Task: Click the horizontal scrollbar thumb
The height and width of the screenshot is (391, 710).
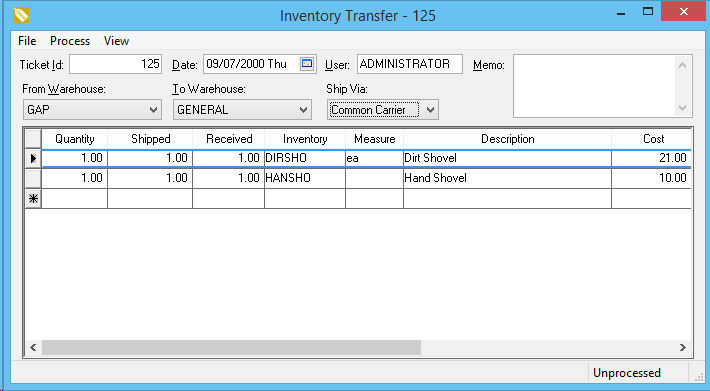Action: coord(231,348)
